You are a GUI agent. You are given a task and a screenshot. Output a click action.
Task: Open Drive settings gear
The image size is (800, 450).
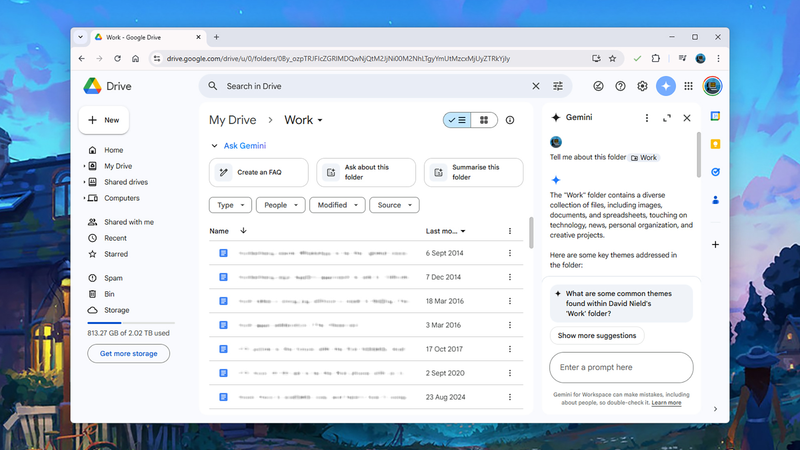642,86
